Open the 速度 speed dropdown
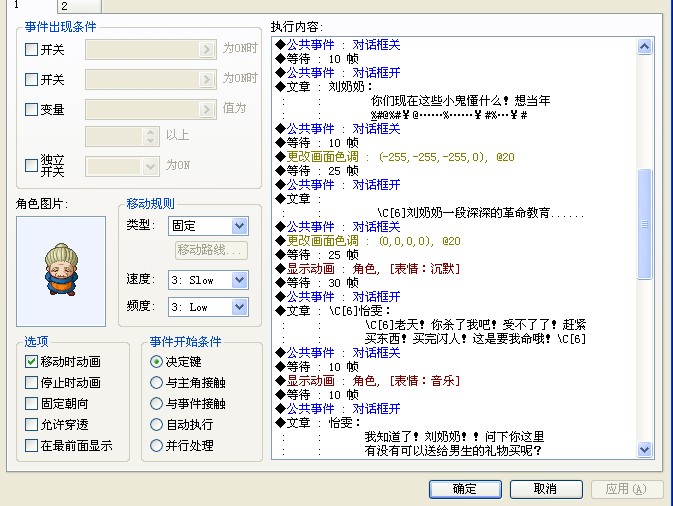This screenshot has height=506, width=673. tap(239, 280)
